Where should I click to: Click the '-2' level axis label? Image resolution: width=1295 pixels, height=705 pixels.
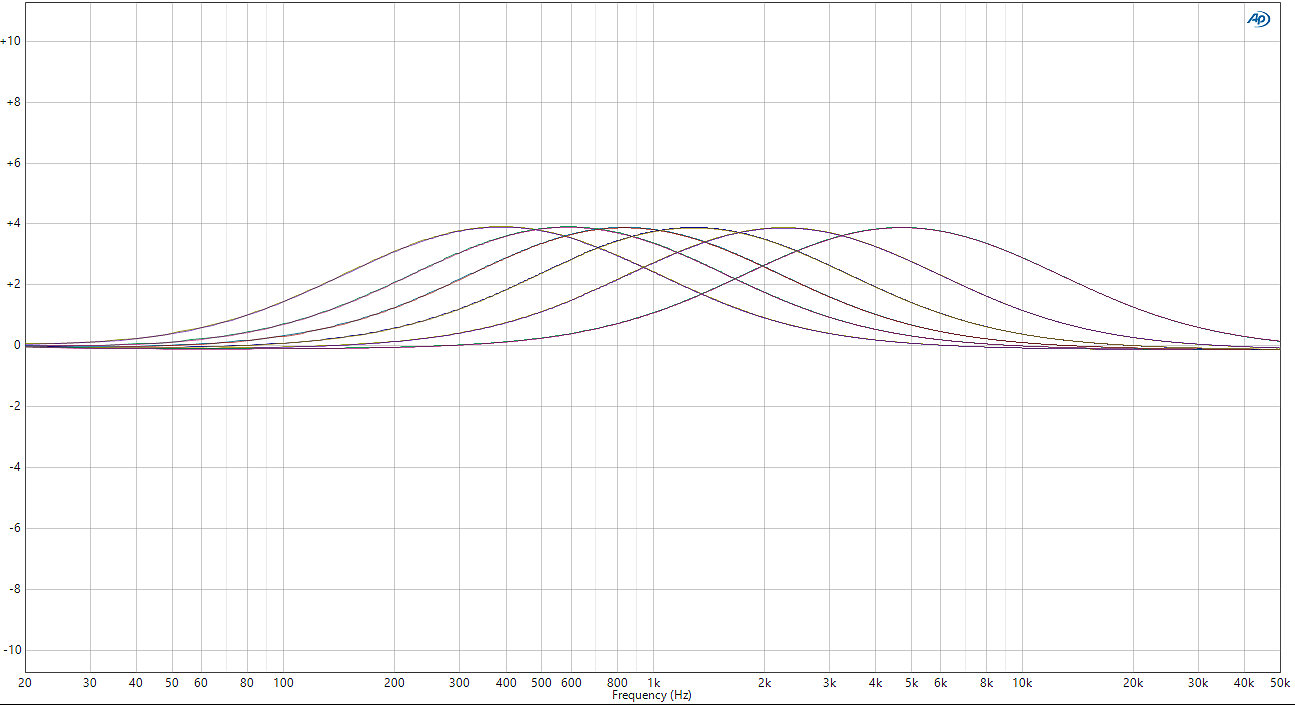click(14, 406)
